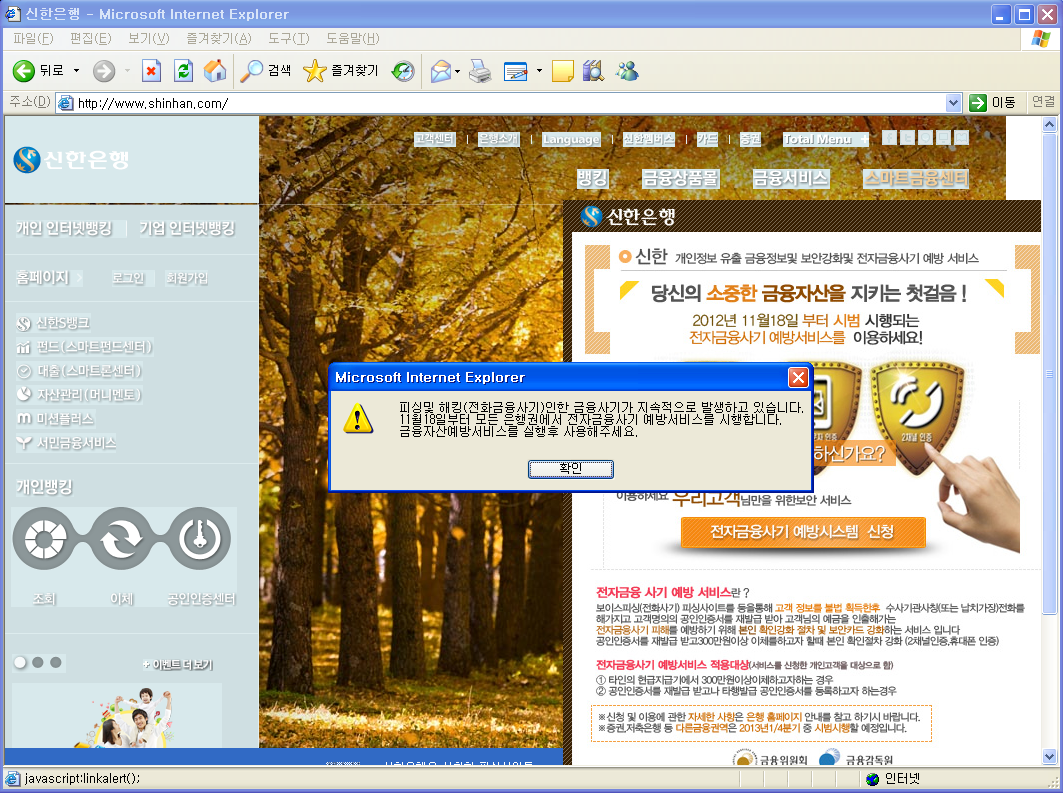1063x793 pixels.
Task: Click the 이체 round transfer icon
Action: 122,538
